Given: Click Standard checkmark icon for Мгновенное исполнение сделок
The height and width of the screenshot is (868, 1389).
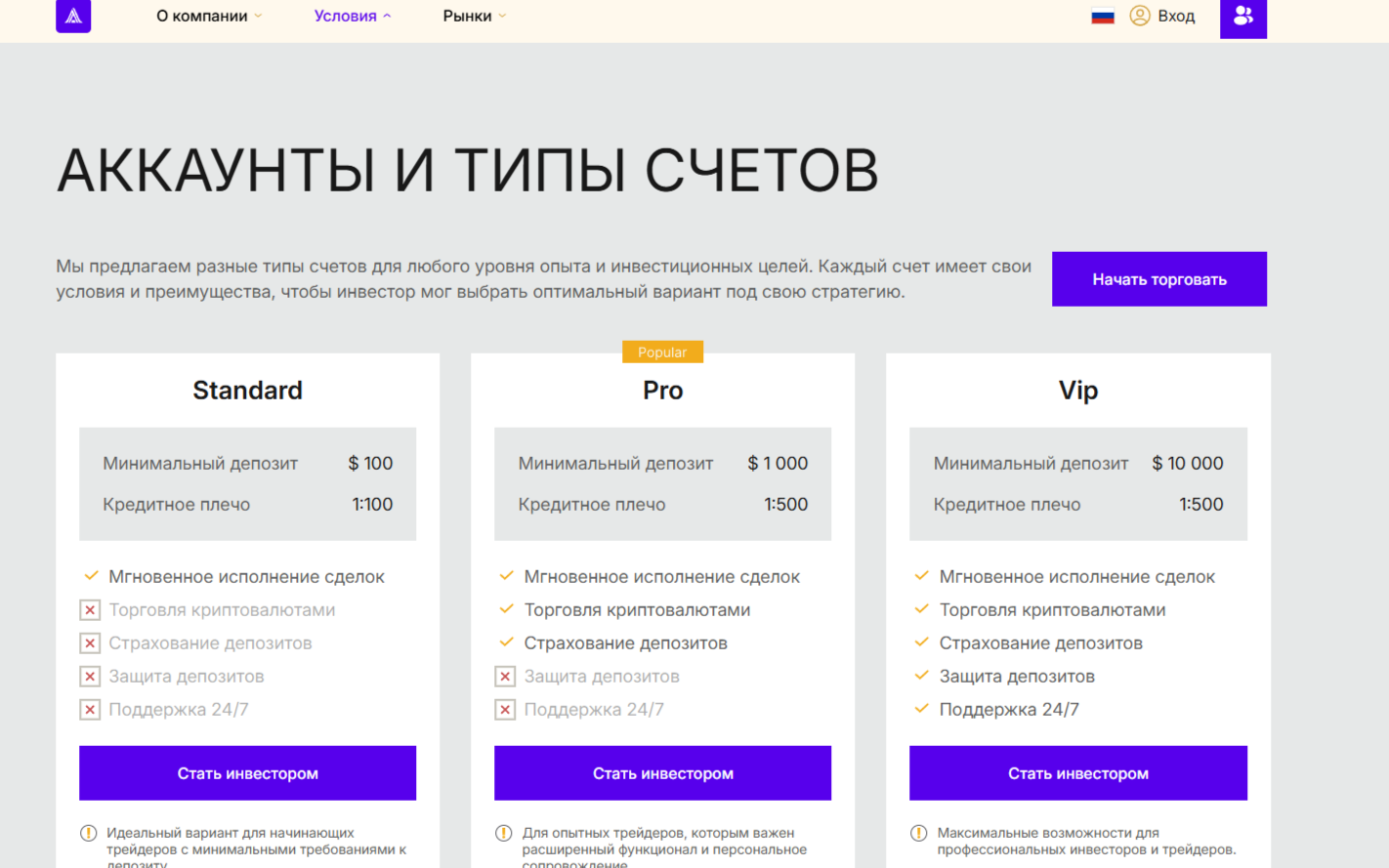Looking at the screenshot, I should click(91, 576).
